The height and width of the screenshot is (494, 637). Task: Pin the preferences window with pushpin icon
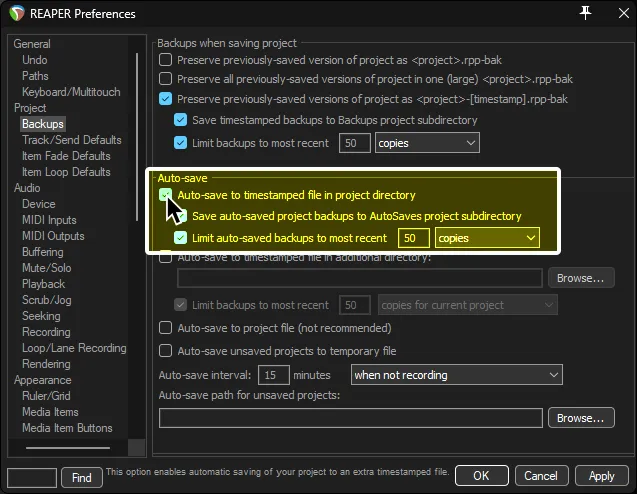tap(585, 13)
